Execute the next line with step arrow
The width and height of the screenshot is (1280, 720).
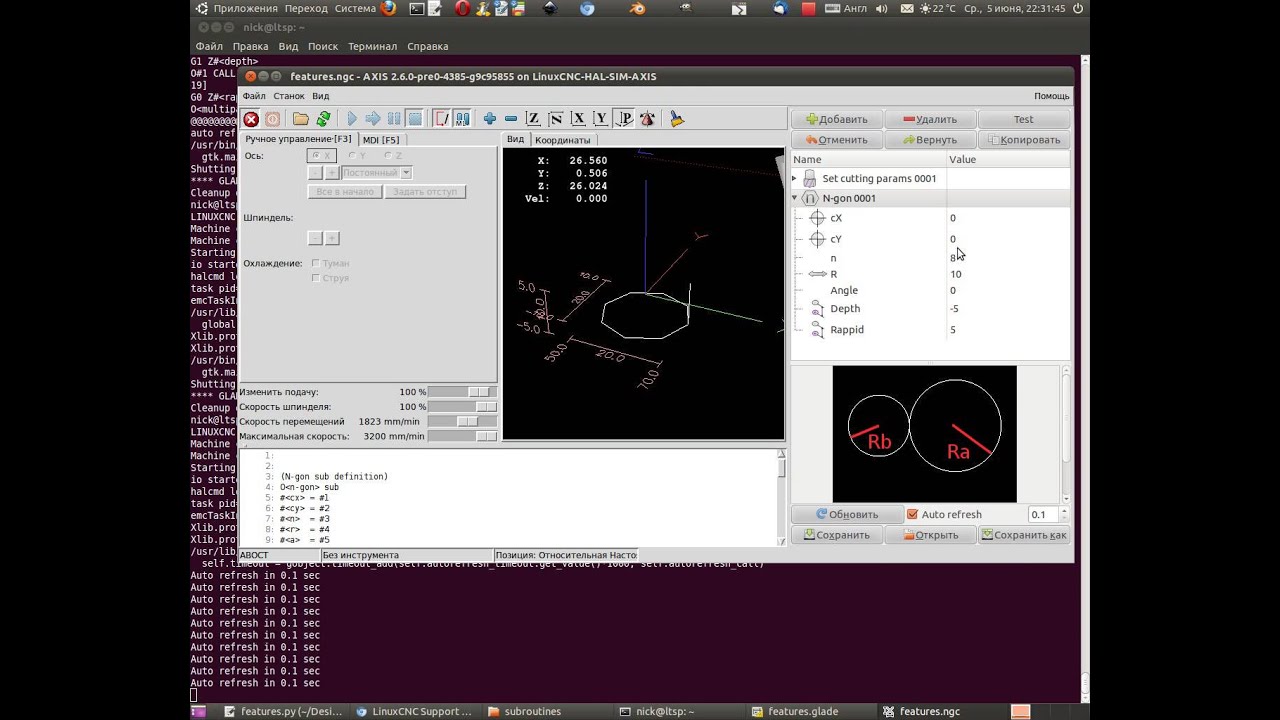[x=373, y=119]
